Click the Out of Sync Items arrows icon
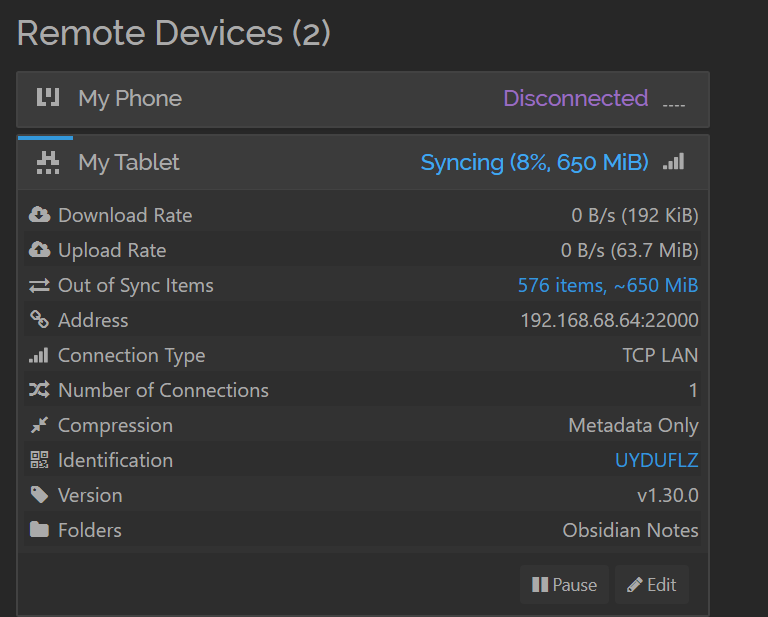This screenshot has height=617, width=768. [39, 286]
